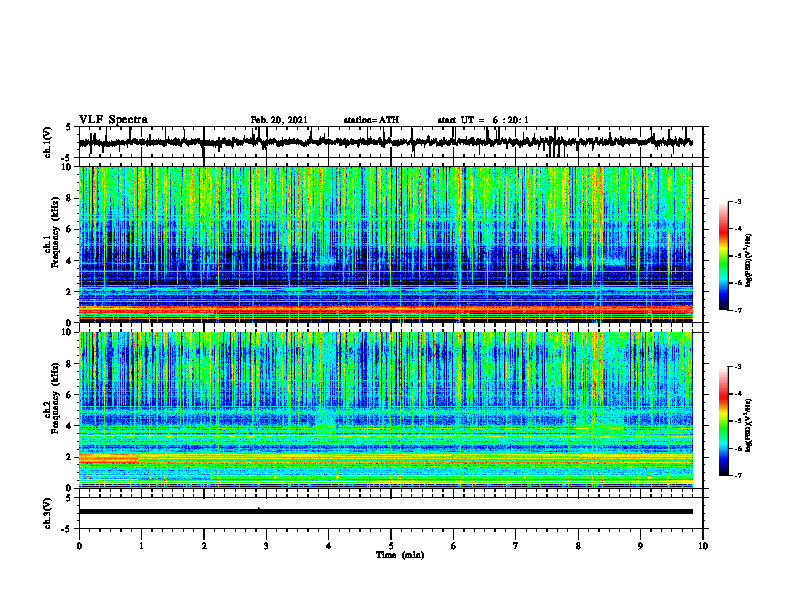The image size is (792, 612).
Task: Click the "station=ATH" header label
Action: click(x=371, y=120)
